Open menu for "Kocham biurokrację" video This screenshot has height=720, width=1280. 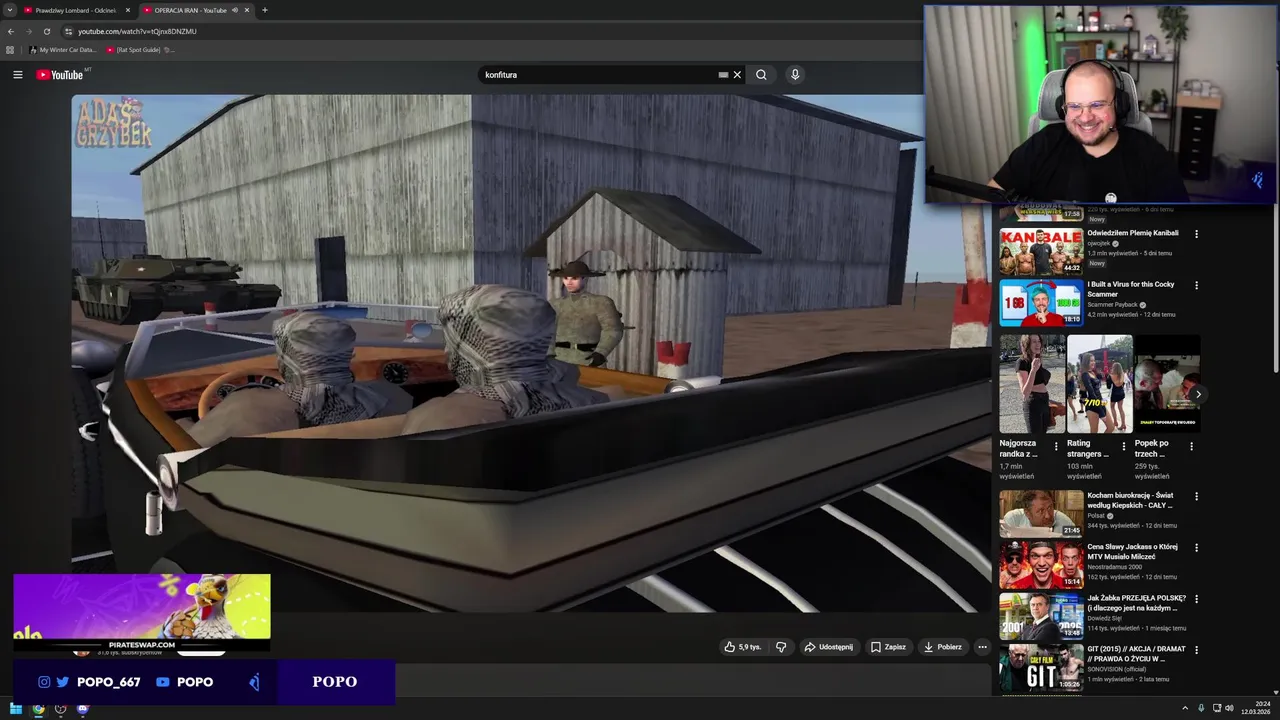point(1196,496)
